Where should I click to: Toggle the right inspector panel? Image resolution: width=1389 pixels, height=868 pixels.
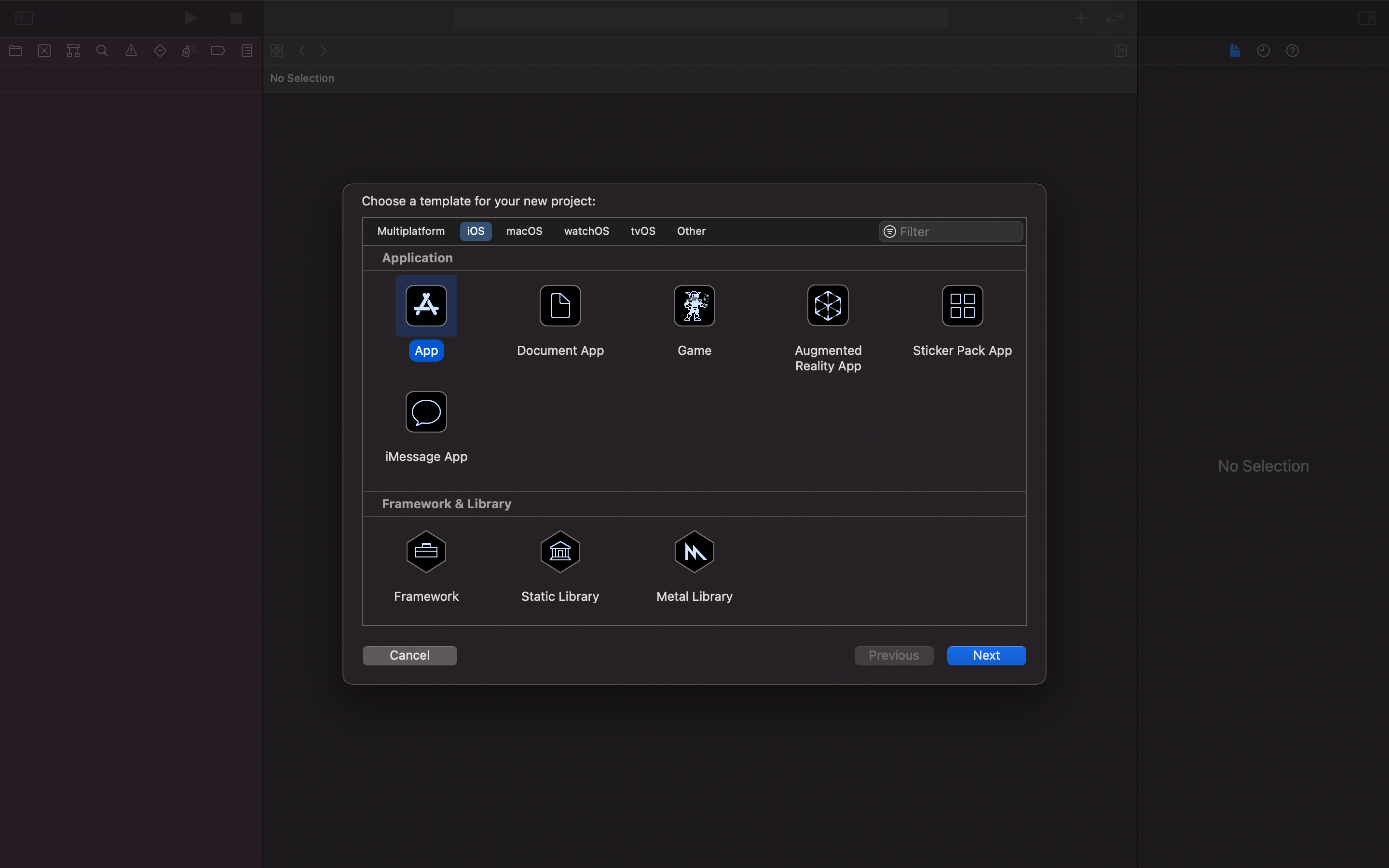[x=1366, y=18]
